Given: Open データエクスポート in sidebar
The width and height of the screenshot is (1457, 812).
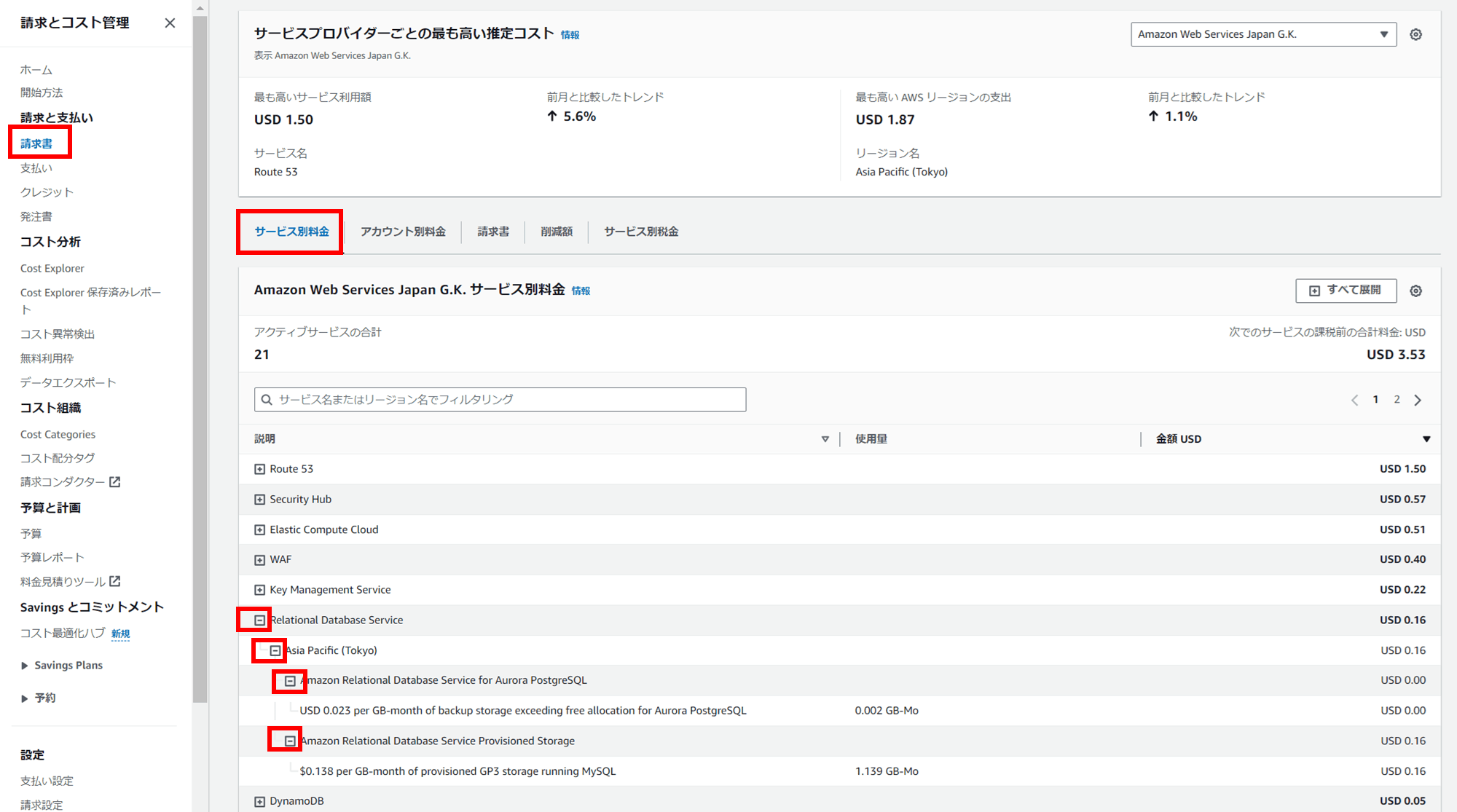Looking at the screenshot, I should (x=68, y=382).
